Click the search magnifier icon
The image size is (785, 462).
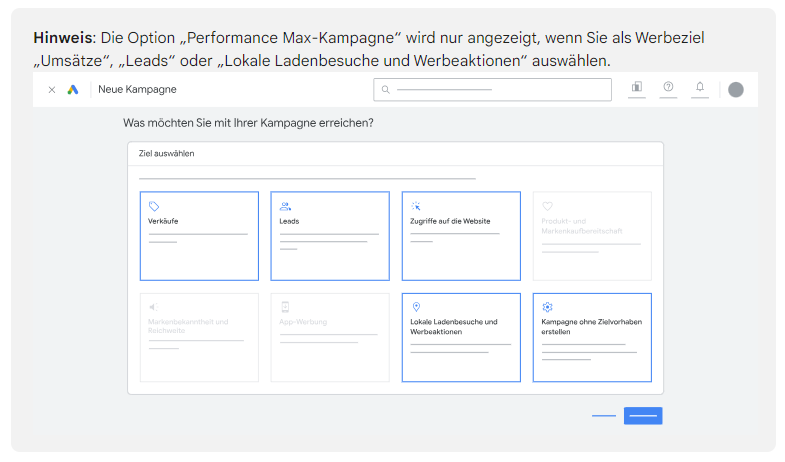pos(385,90)
